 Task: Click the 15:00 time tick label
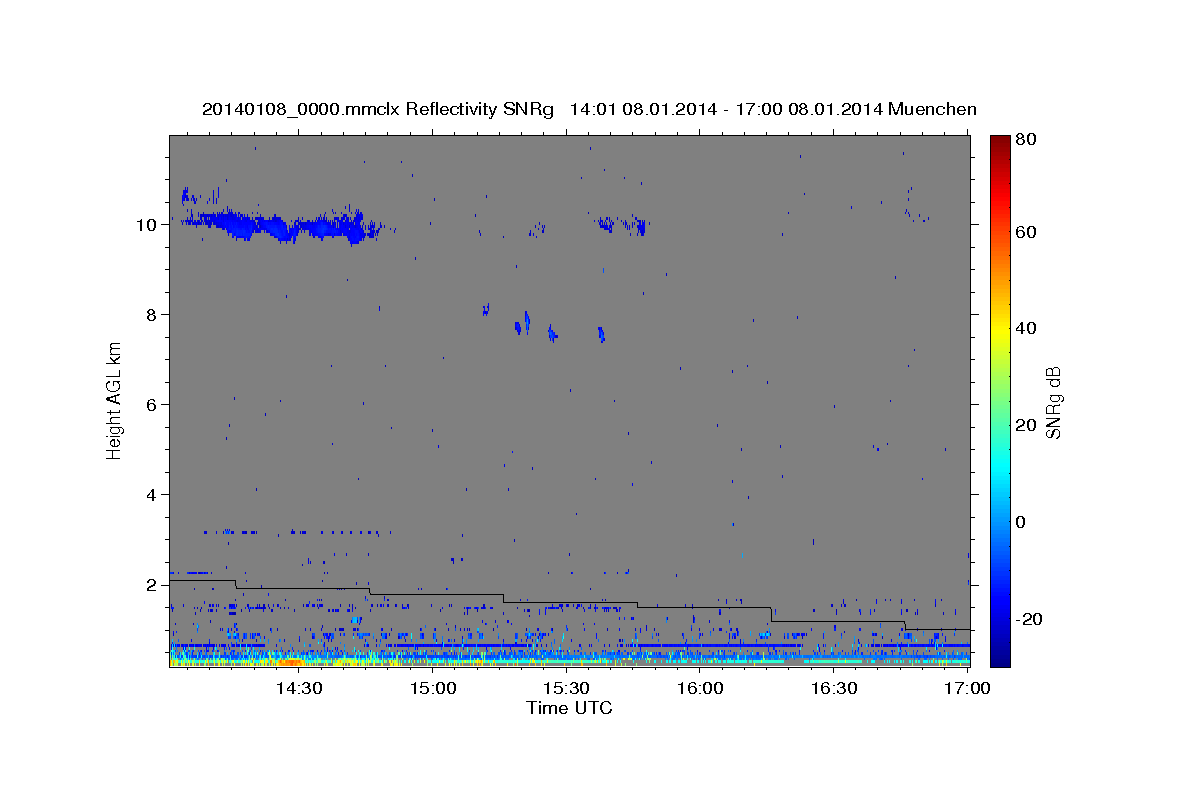click(432, 689)
